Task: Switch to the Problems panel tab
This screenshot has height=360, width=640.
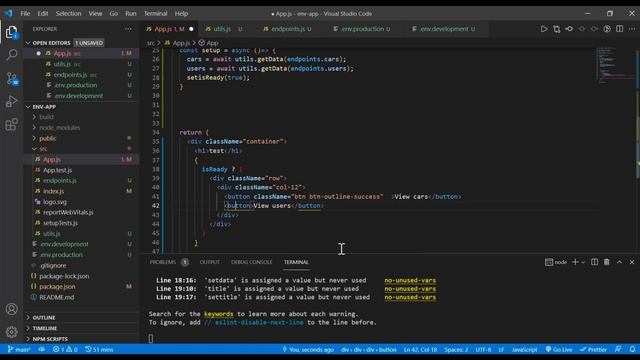Action: click(169, 262)
